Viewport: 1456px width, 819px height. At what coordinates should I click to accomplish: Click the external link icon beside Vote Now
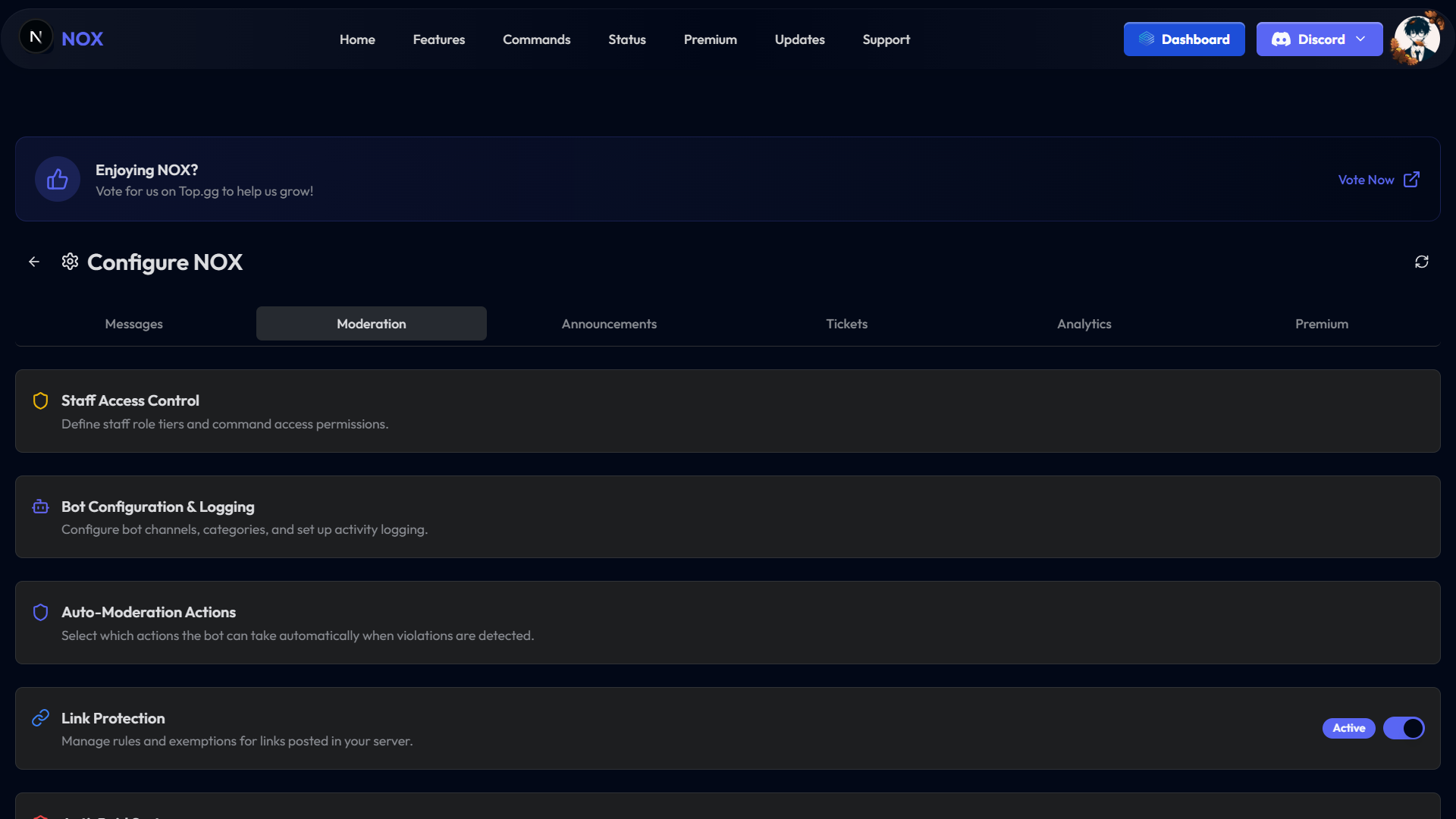tap(1411, 180)
